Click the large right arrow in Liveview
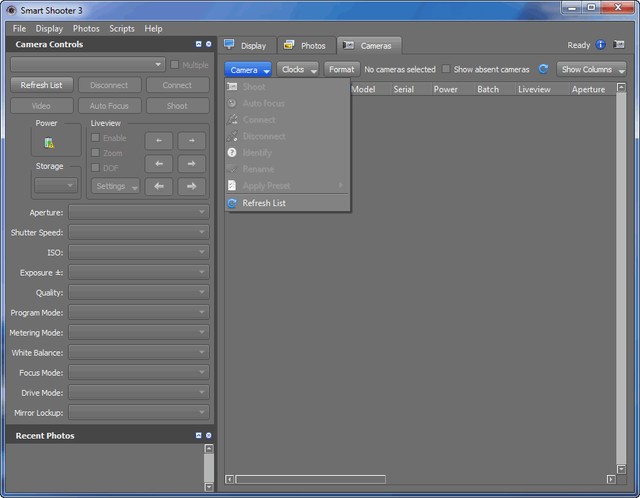 pyautogui.click(x=190, y=186)
